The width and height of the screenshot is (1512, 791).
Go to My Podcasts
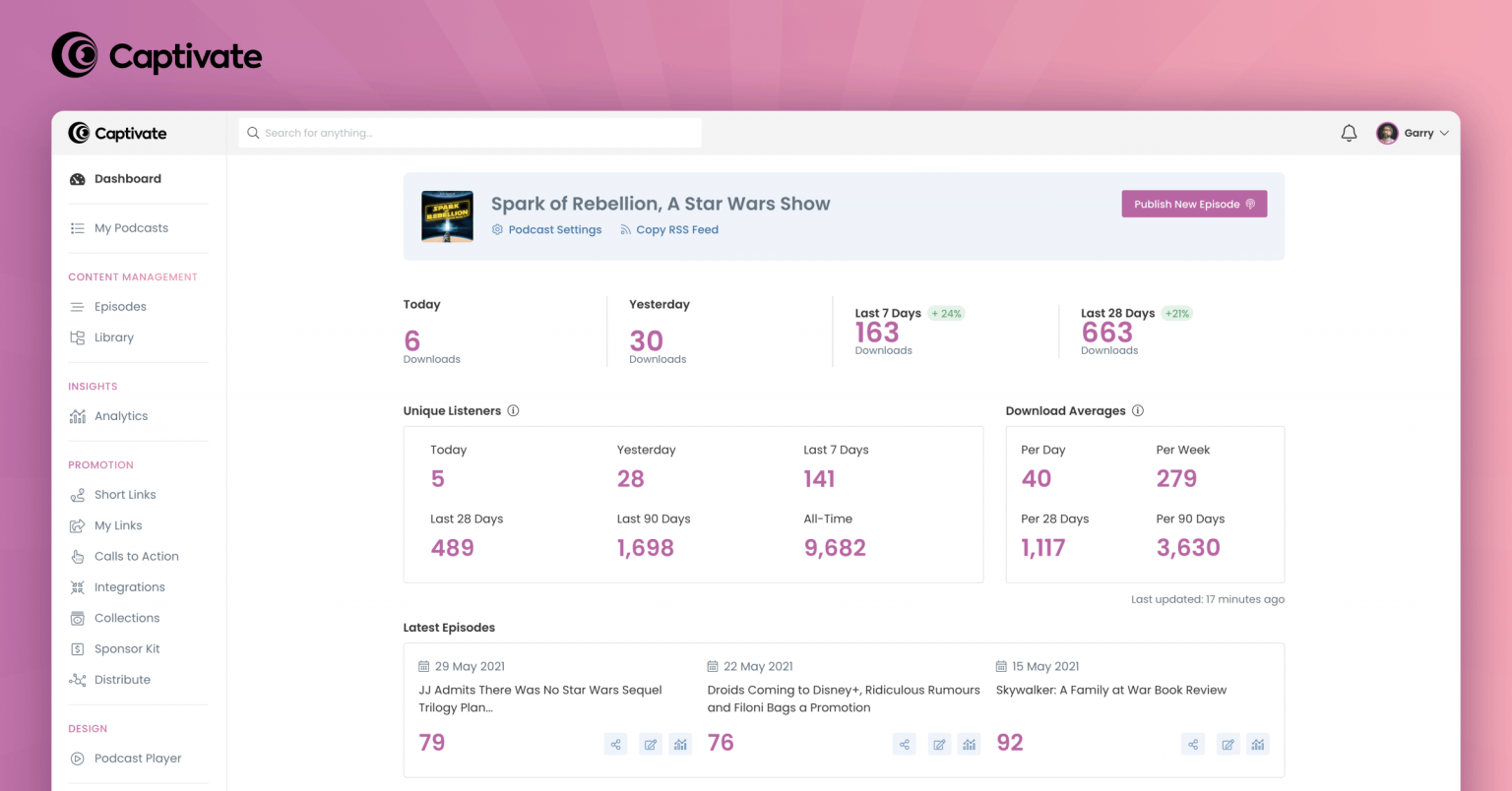(131, 227)
